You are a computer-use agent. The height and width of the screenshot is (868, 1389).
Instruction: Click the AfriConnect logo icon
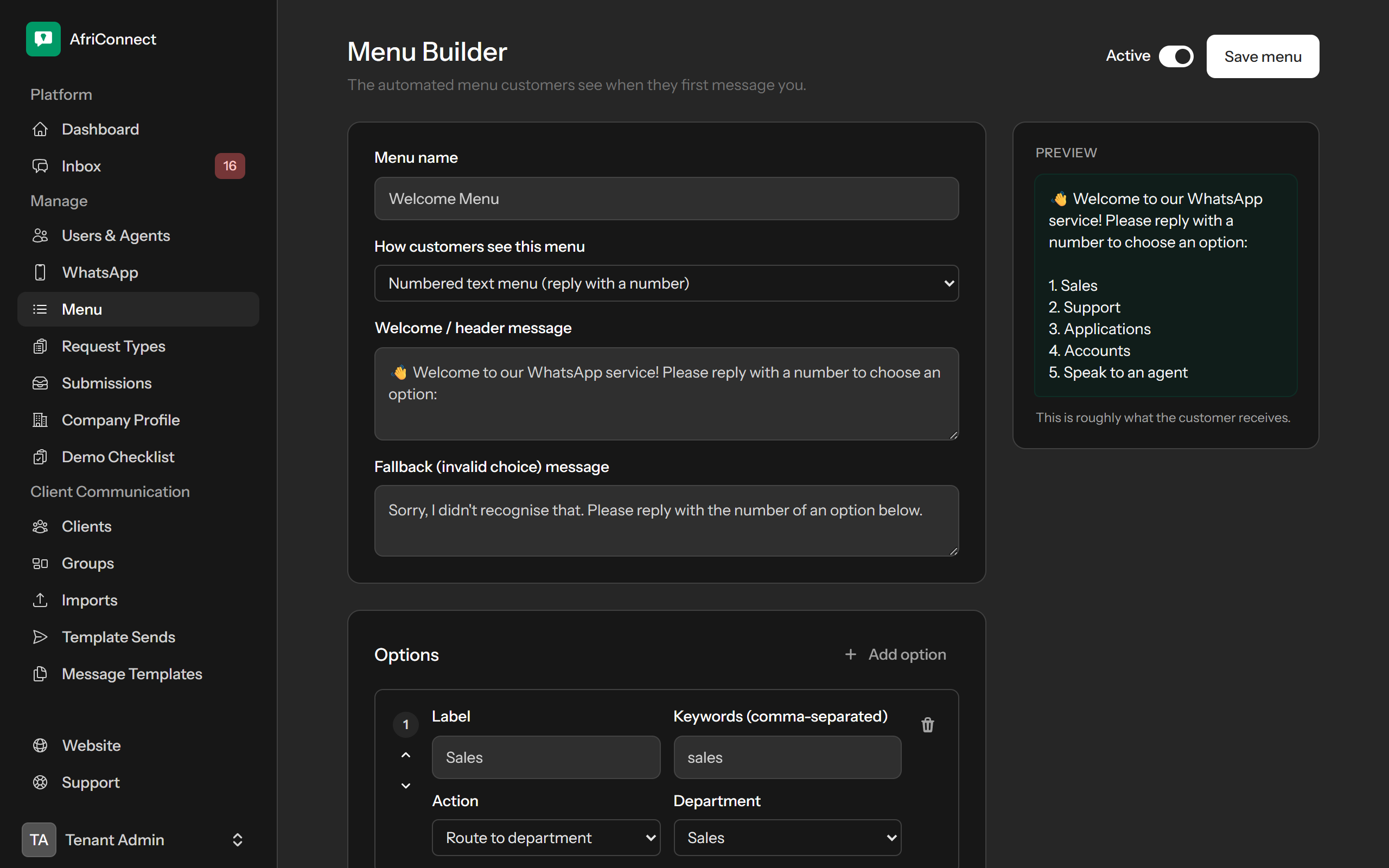point(43,39)
